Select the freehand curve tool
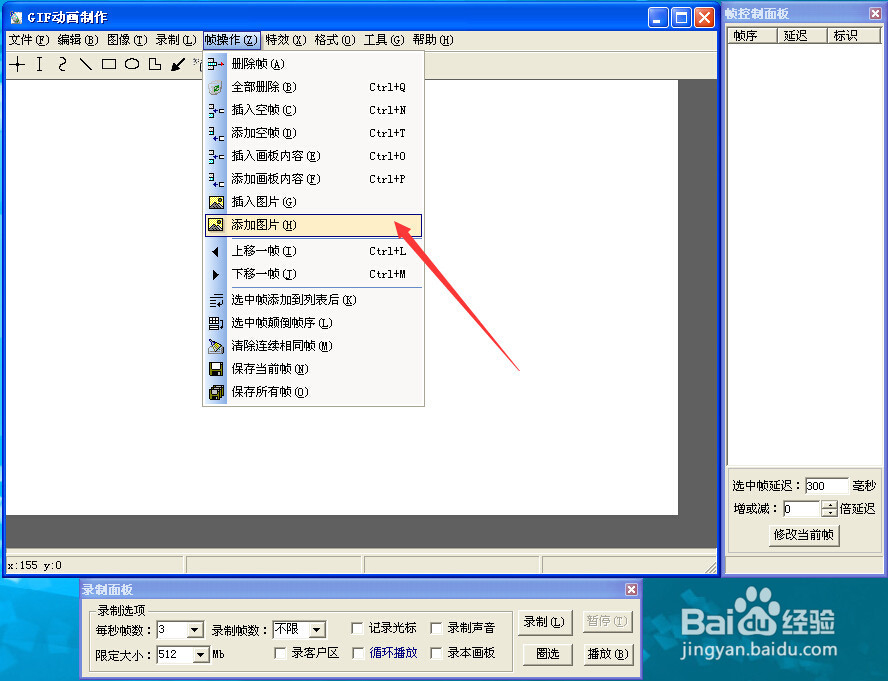The height and width of the screenshot is (681, 888). [x=62, y=64]
